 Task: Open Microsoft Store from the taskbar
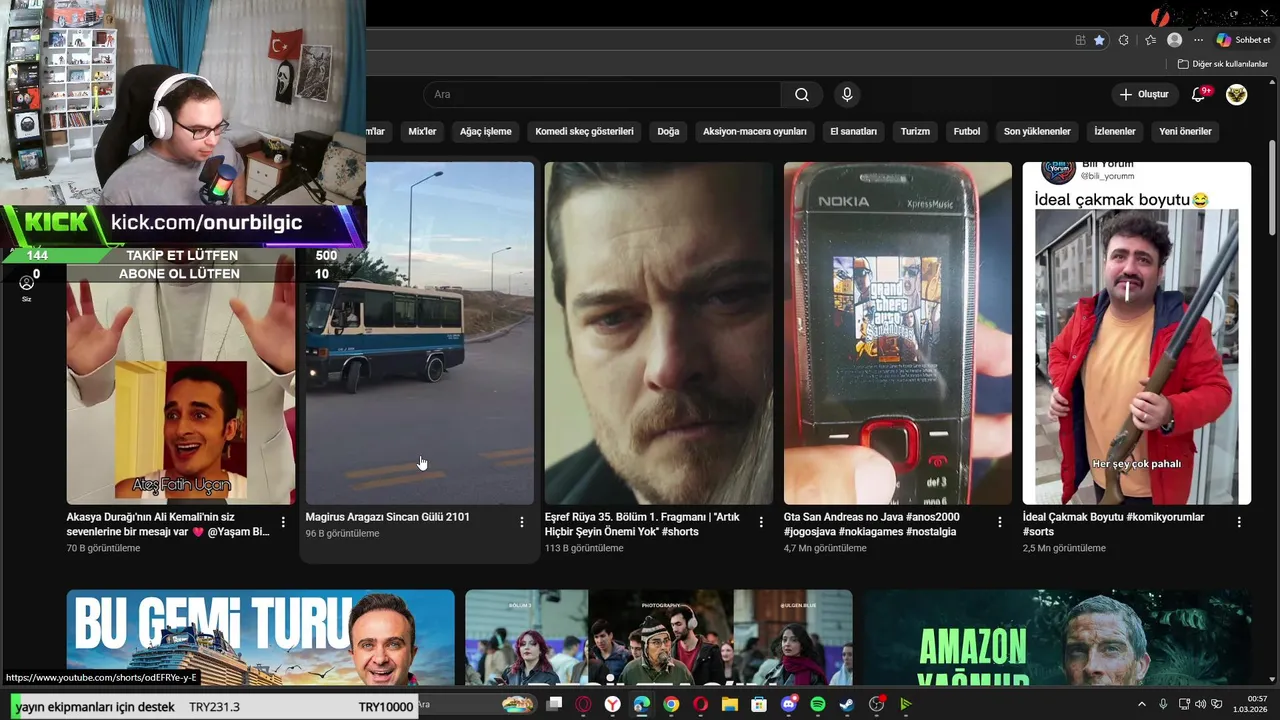point(759,704)
